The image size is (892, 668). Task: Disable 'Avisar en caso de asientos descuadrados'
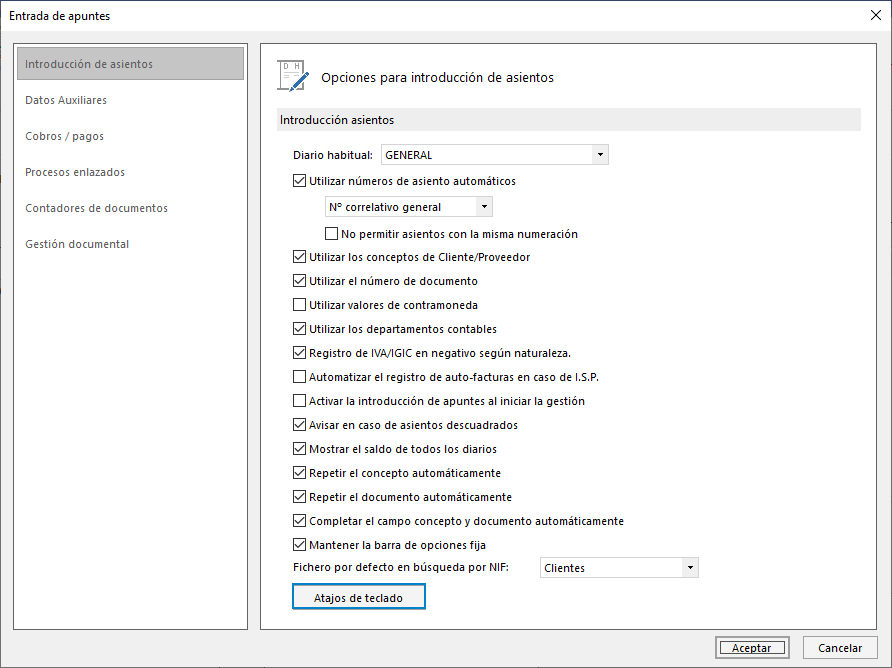[299, 424]
